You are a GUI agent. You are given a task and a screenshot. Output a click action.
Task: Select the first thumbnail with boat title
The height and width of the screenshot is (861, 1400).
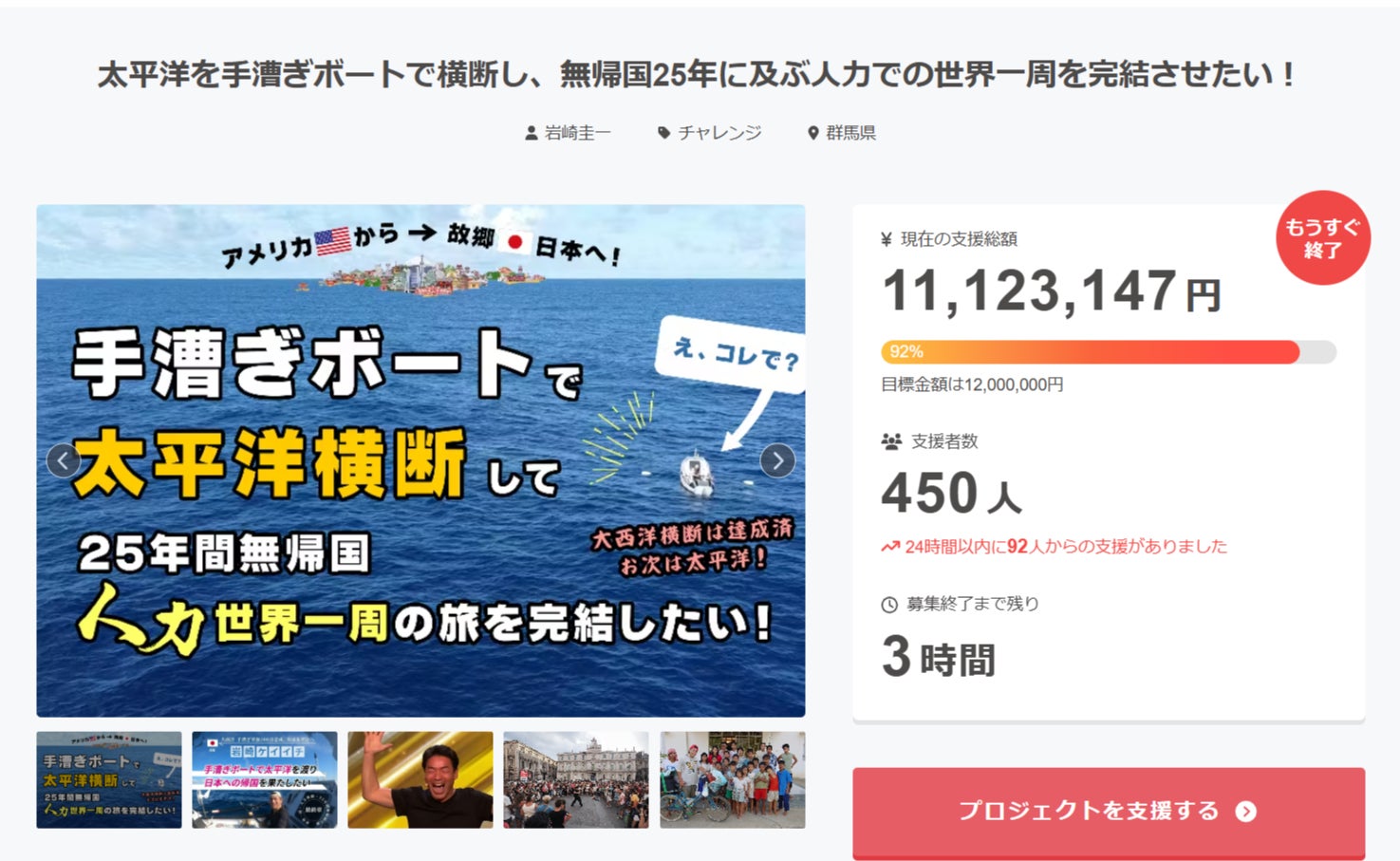click(x=109, y=780)
